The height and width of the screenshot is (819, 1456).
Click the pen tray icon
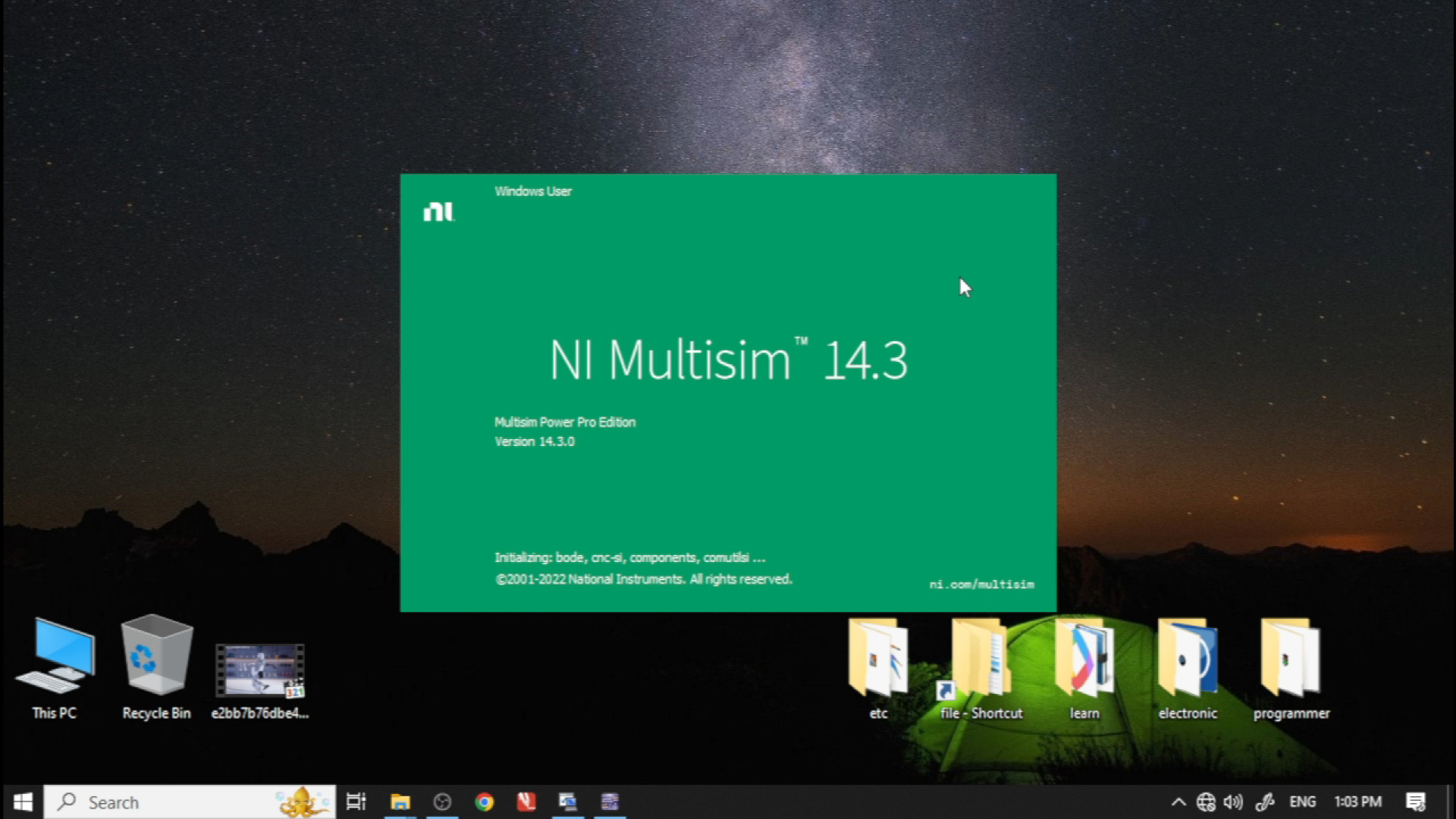point(1264,802)
